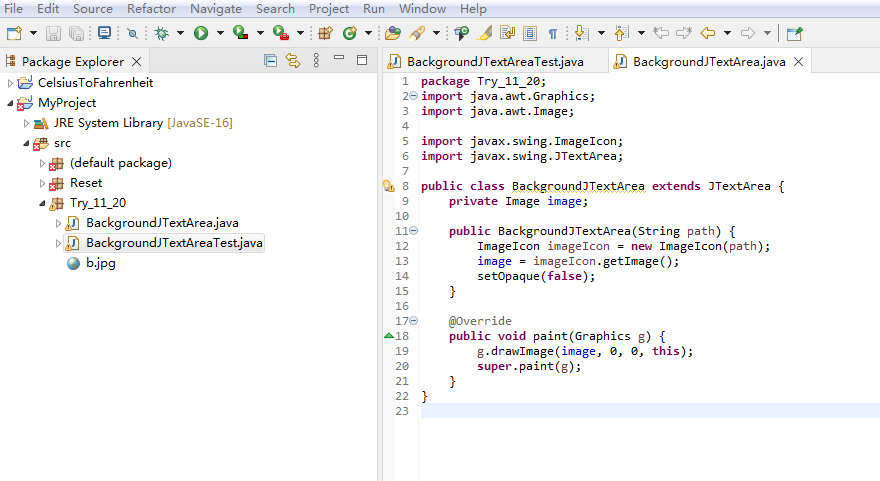The height and width of the screenshot is (481, 880).
Task: Click the Open Type icon
Action: point(393,33)
